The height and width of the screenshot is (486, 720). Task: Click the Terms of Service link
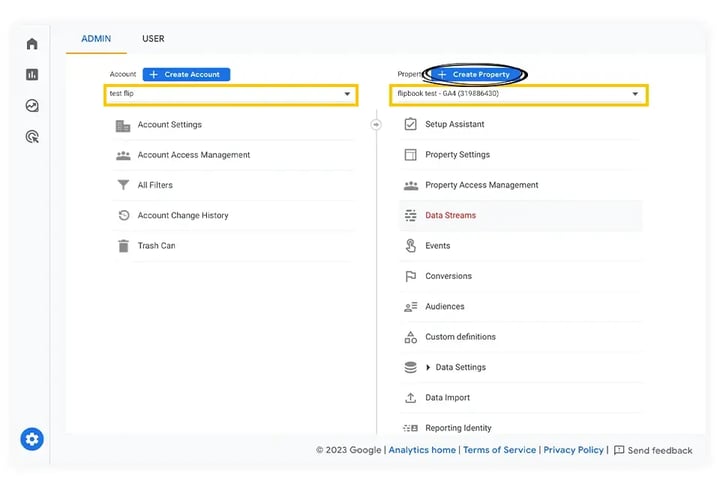point(499,450)
